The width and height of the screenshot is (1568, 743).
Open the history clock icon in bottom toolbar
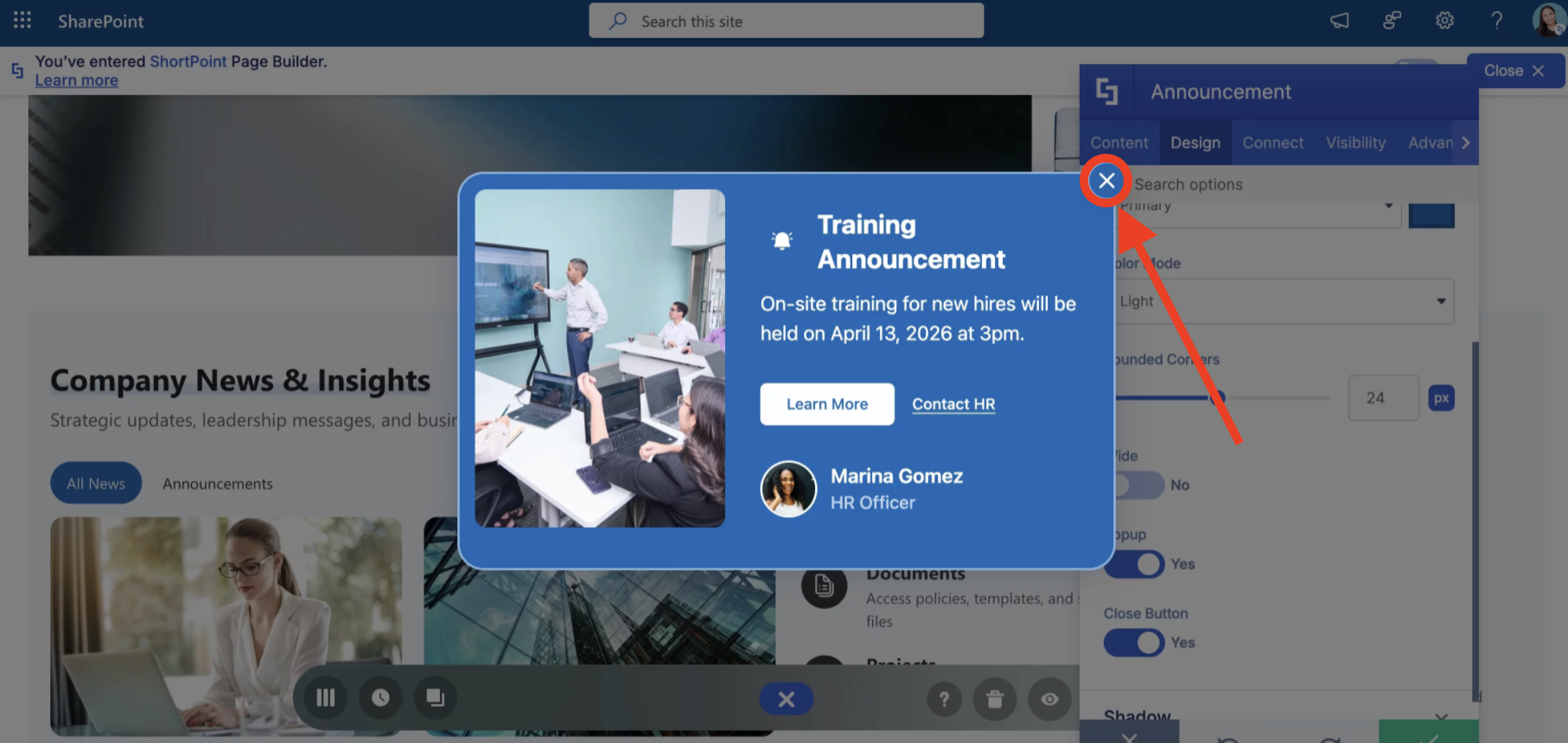pyautogui.click(x=380, y=698)
